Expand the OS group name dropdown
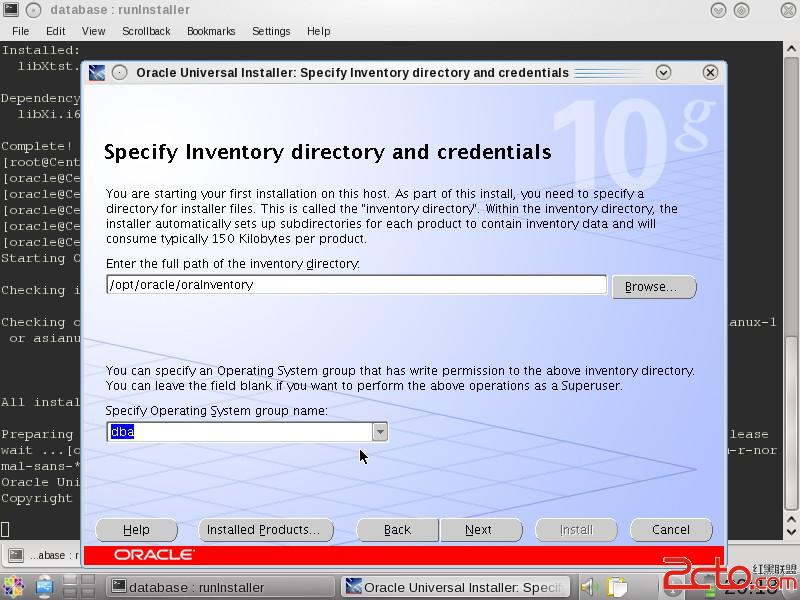 [380, 432]
